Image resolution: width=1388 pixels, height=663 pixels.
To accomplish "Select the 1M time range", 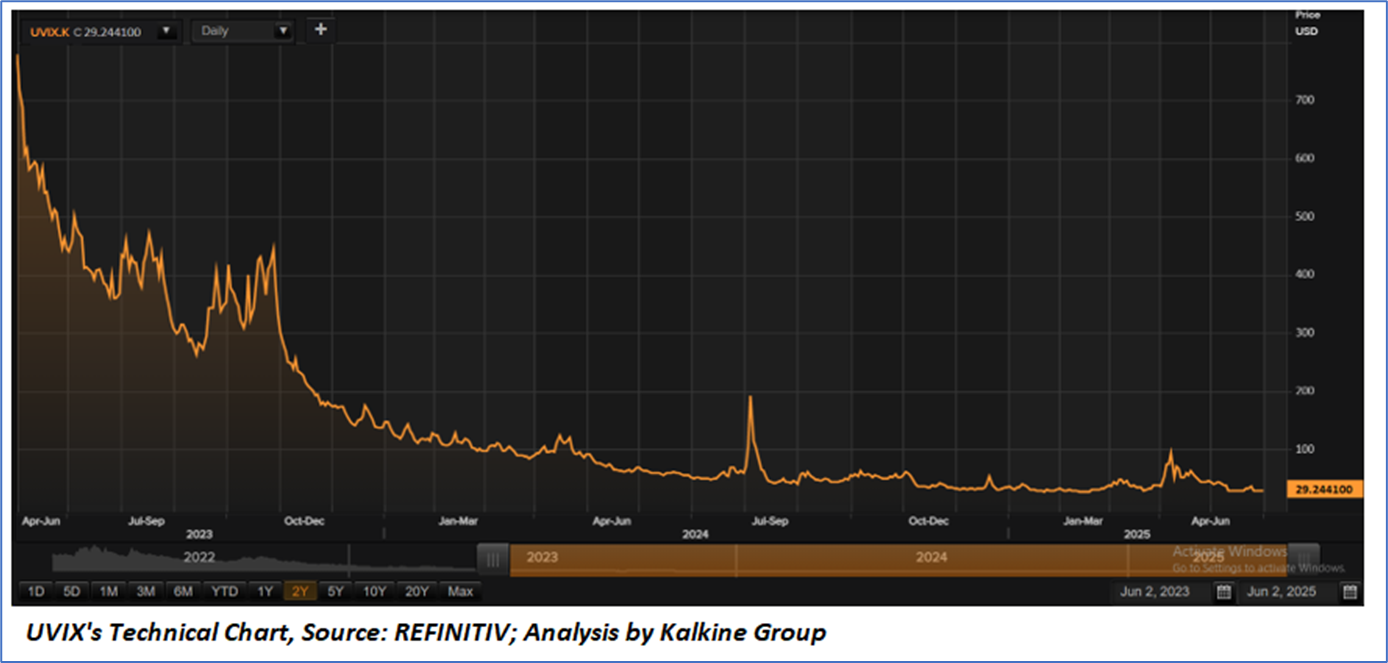I will (108, 592).
